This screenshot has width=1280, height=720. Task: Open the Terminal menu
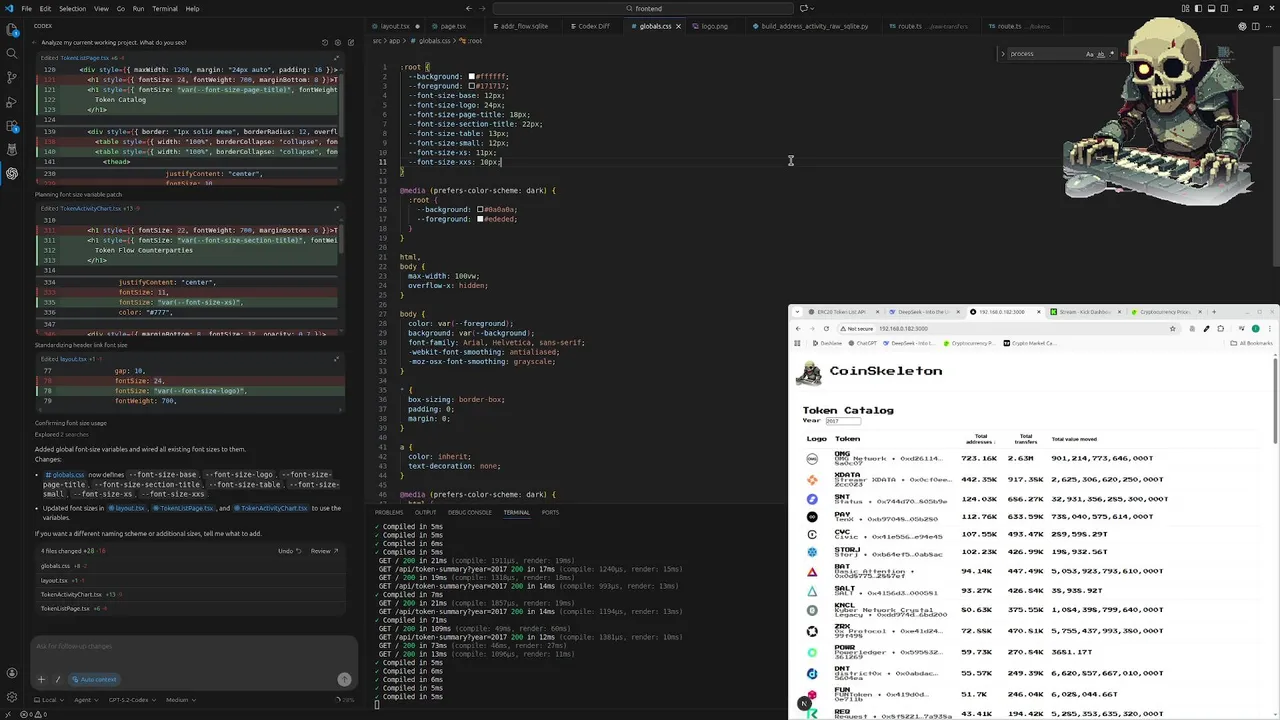click(165, 8)
